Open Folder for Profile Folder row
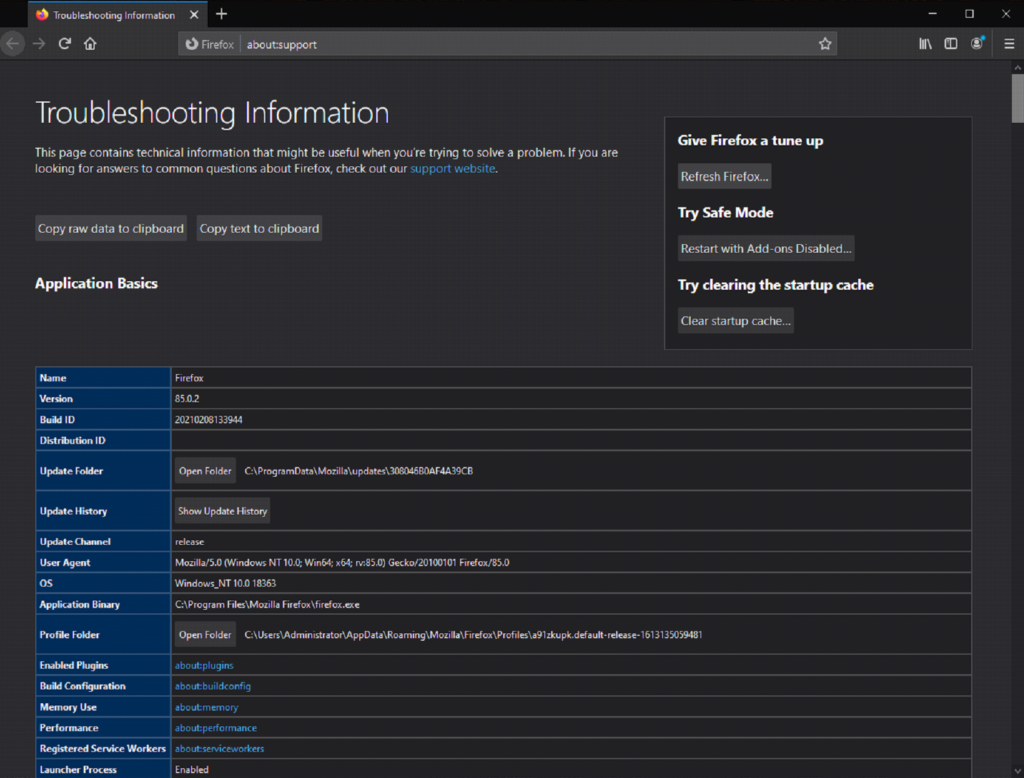The image size is (1024, 778). tap(205, 635)
